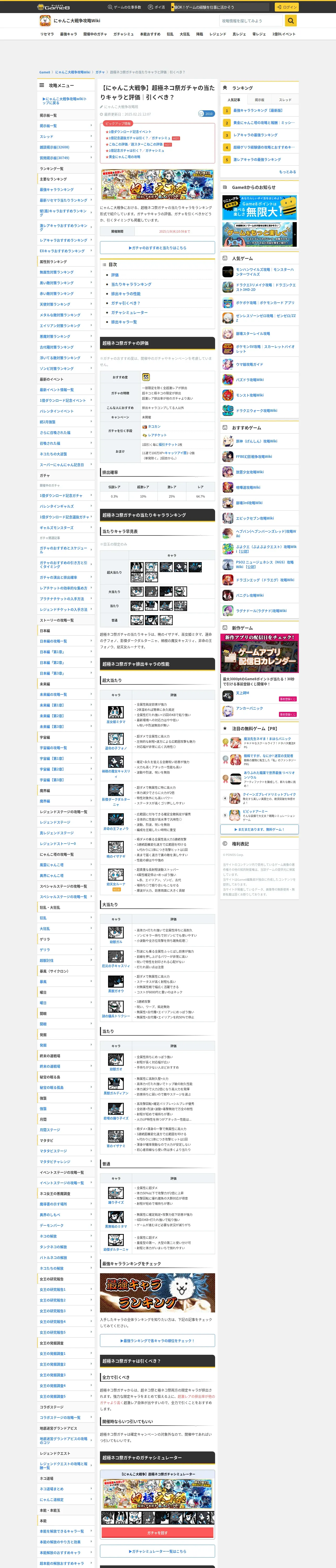Click ガチャシミュレーター一覧はこちら button
336x1568 pixels.
157,1552
